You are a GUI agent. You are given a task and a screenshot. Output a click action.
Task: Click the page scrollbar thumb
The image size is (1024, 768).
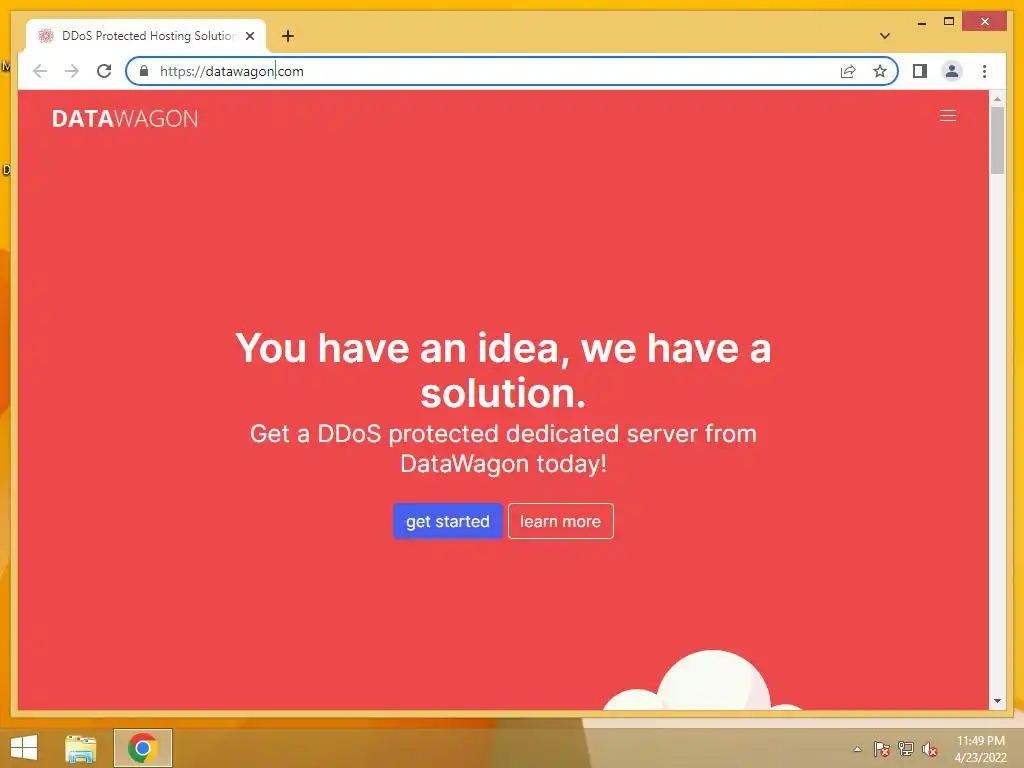(x=997, y=140)
